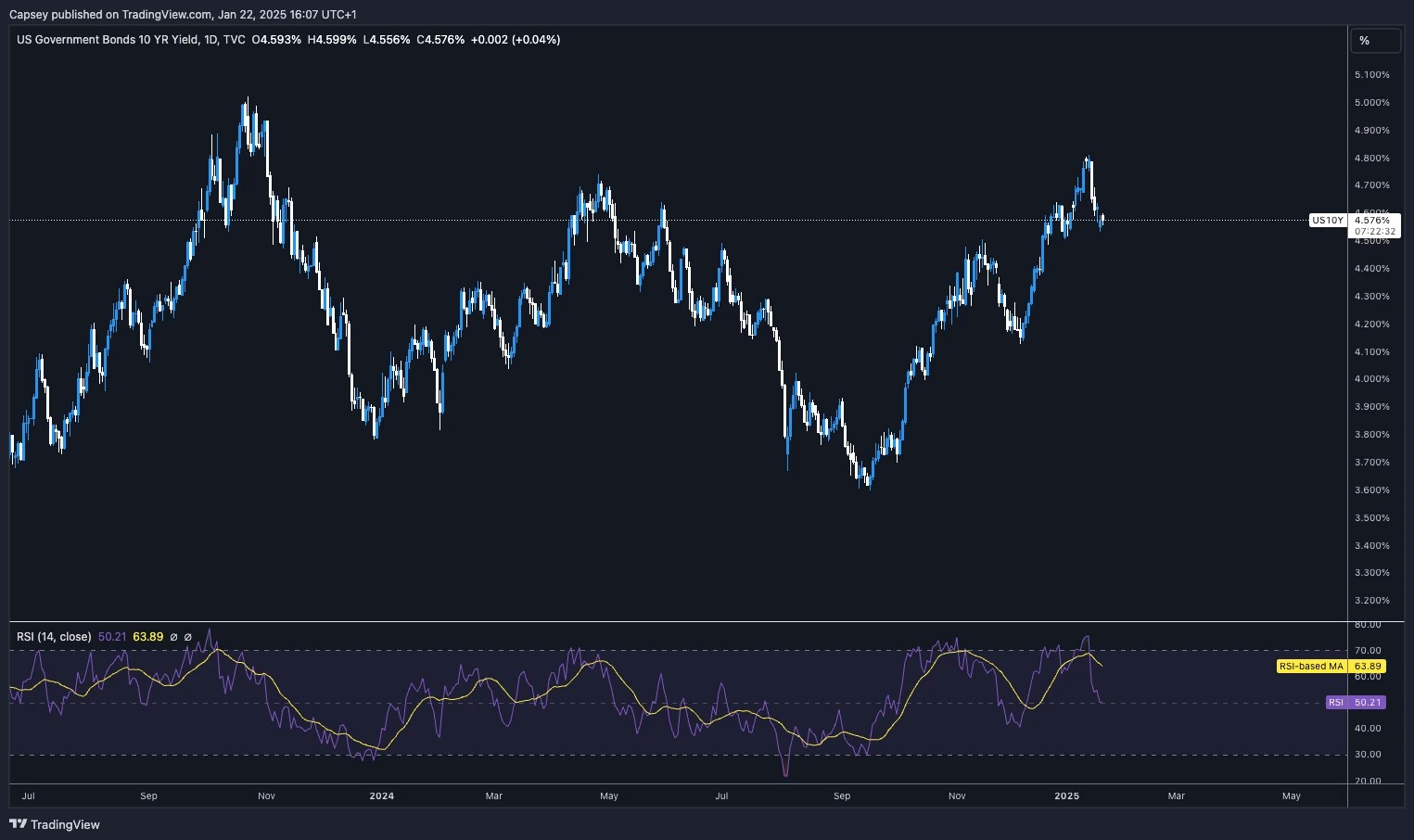Screen dimensions: 1414x840
Task: Click the 2024 label on the time axis
Action: pyautogui.click(x=381, y=795)
